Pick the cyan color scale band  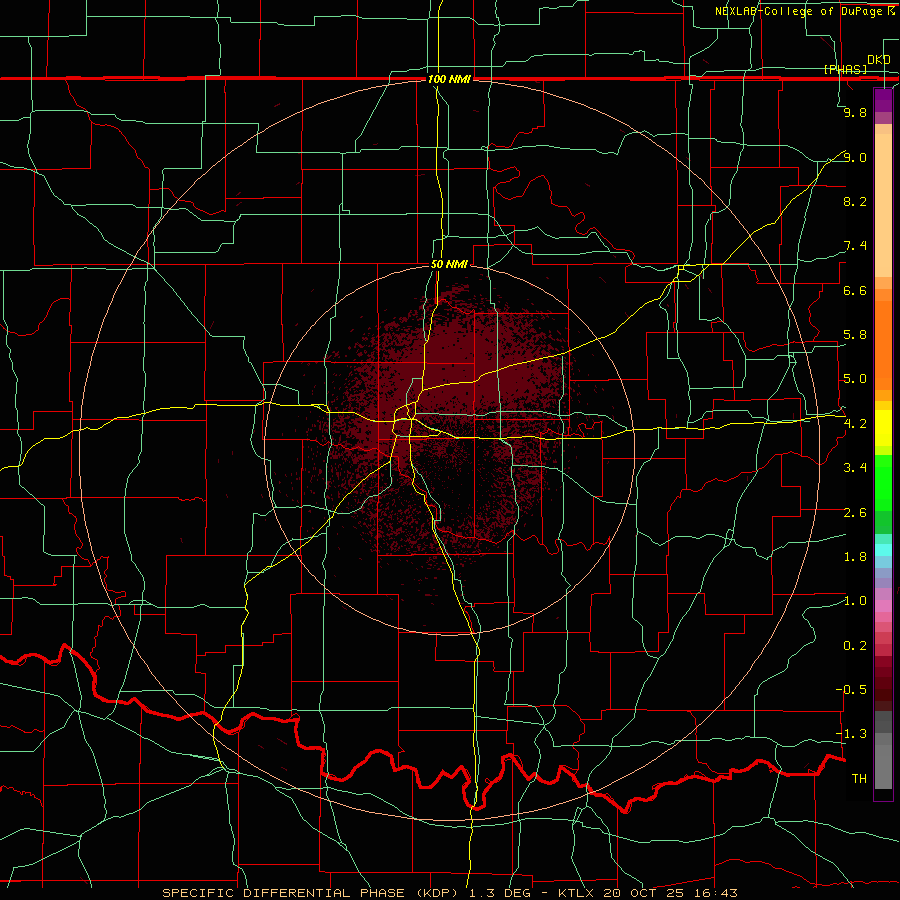point(883,550)
